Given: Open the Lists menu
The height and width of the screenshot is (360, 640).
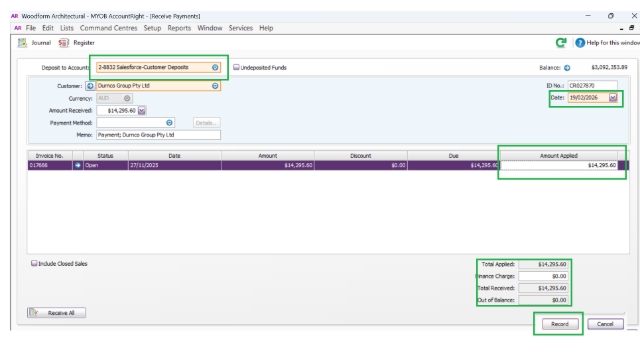Looking at the screenshot, I should (x=67, y=28).
